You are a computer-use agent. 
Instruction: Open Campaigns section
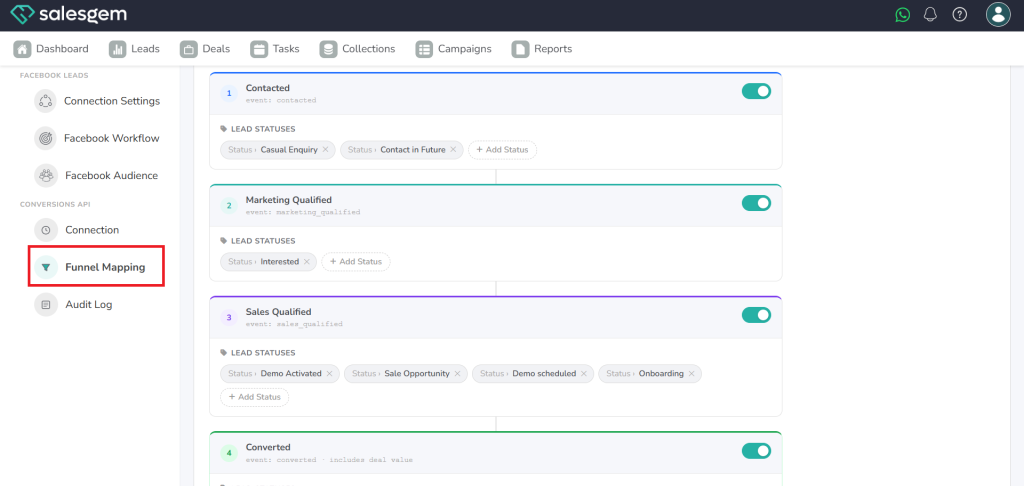tap(453, 49)
